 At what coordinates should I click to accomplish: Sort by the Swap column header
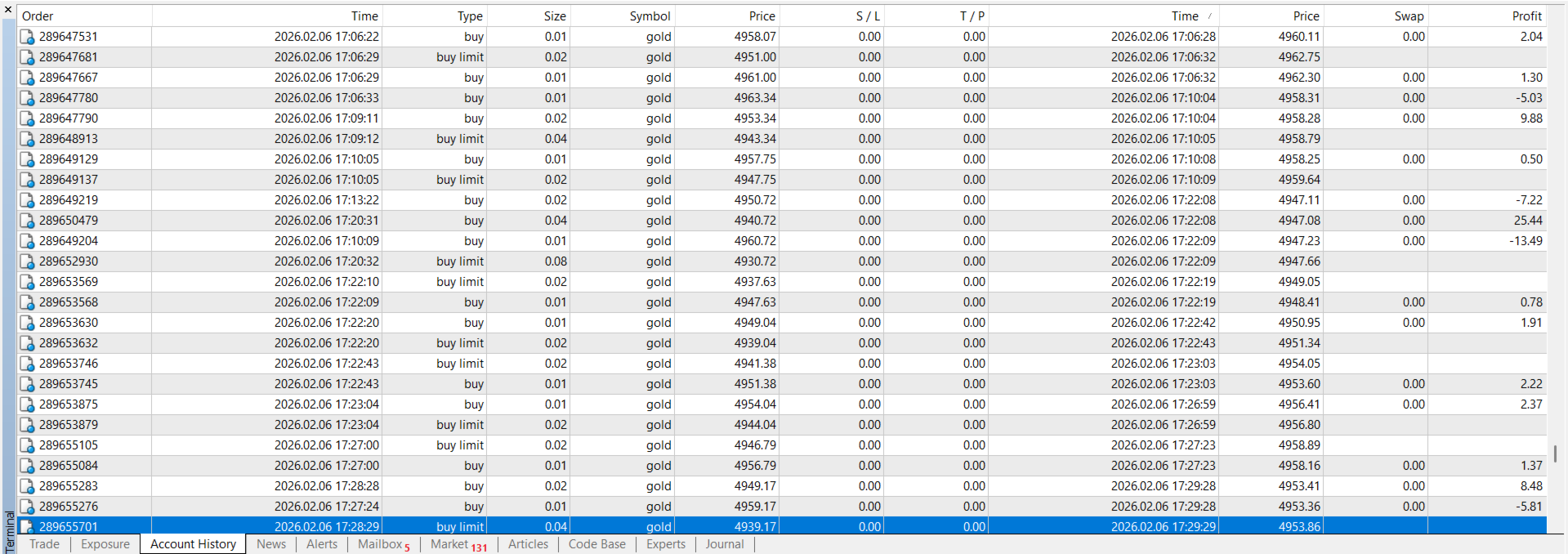tap(1375, 16)
